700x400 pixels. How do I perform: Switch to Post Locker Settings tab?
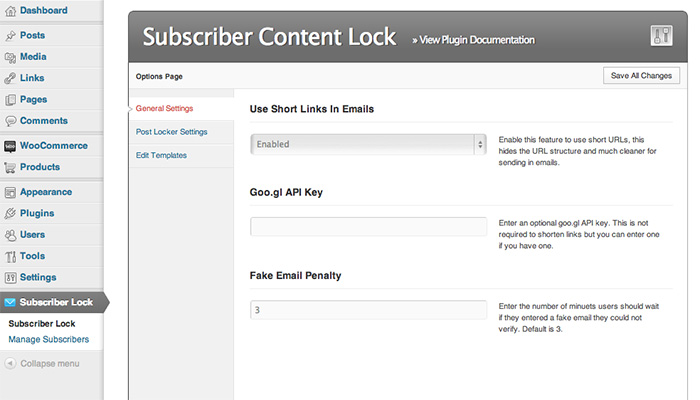[x=171, y=132]
